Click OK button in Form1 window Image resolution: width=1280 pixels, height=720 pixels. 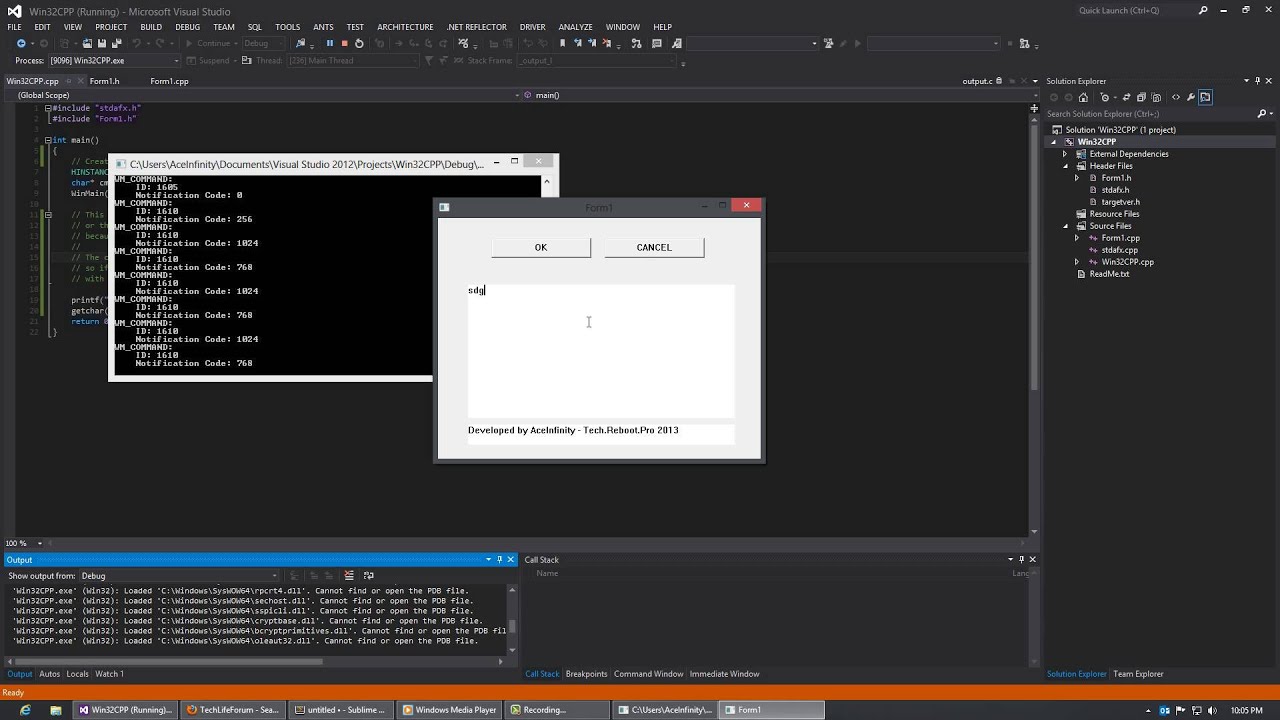tap(541, 247)
